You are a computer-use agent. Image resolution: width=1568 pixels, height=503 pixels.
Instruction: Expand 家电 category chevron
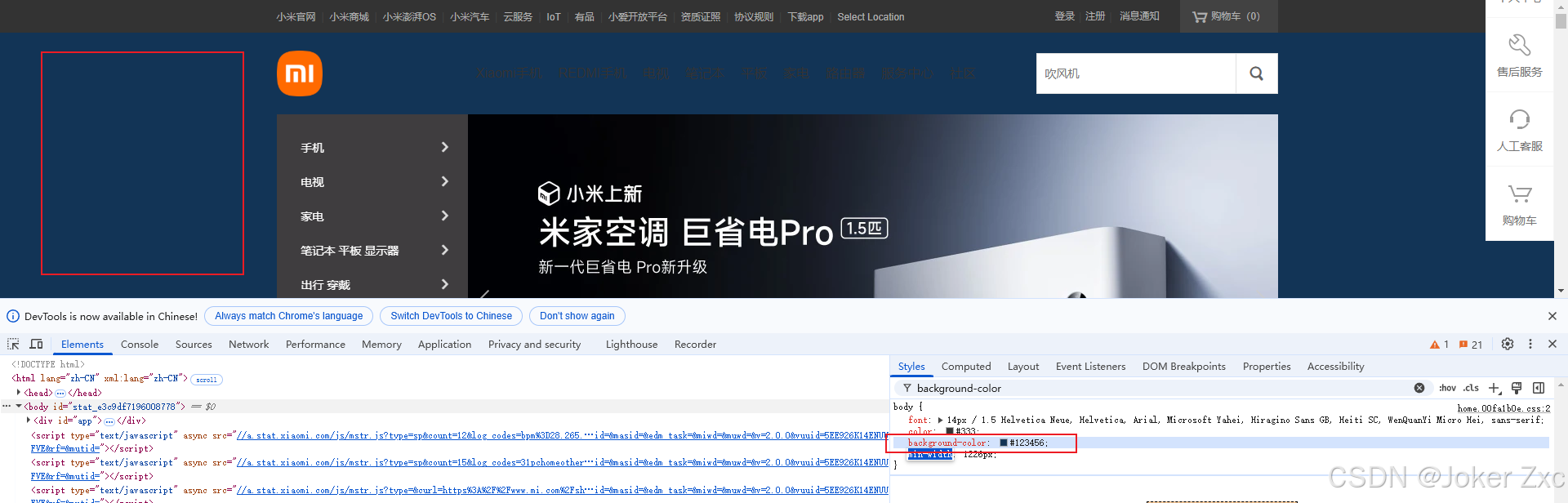445,216
